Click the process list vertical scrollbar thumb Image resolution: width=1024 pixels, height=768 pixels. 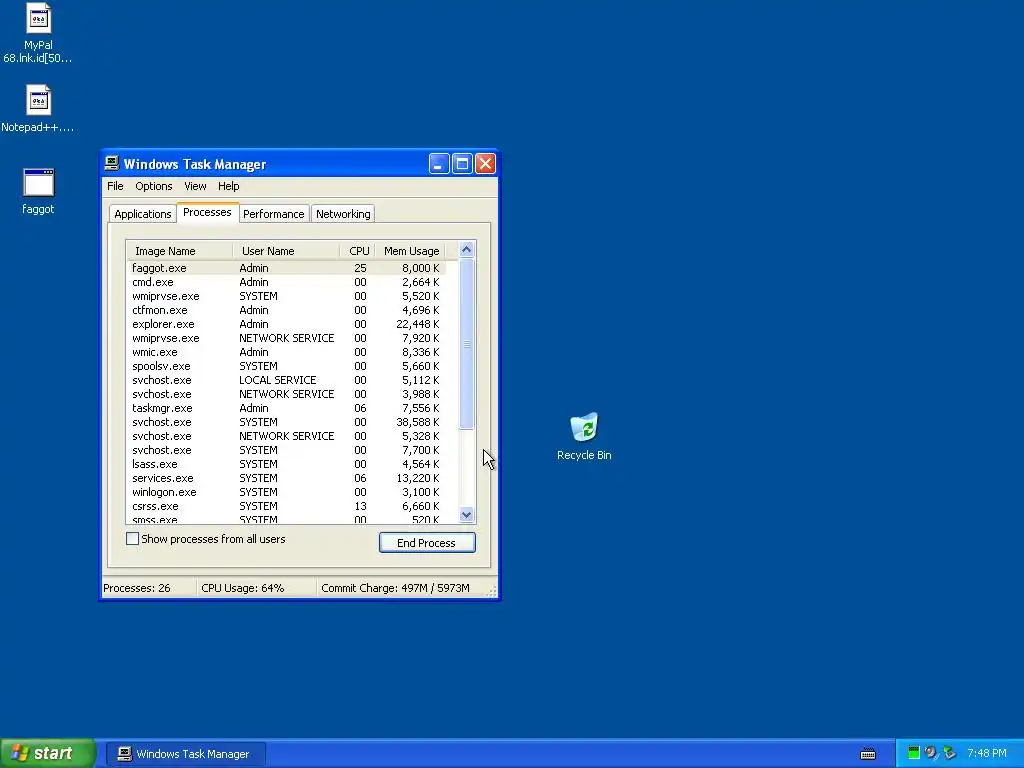pos(466,344)
